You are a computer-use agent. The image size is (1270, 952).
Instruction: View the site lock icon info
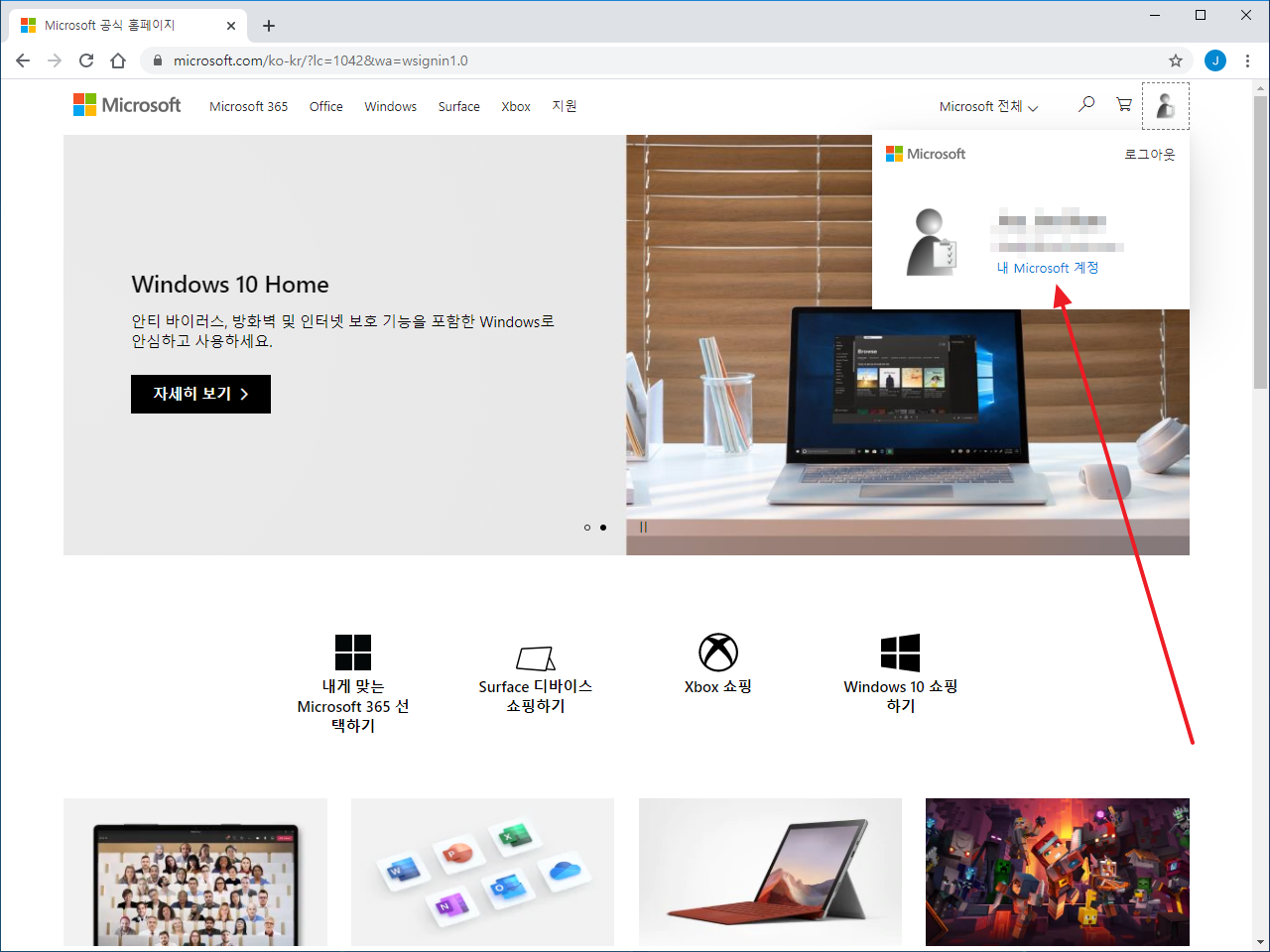click(157, 60)
